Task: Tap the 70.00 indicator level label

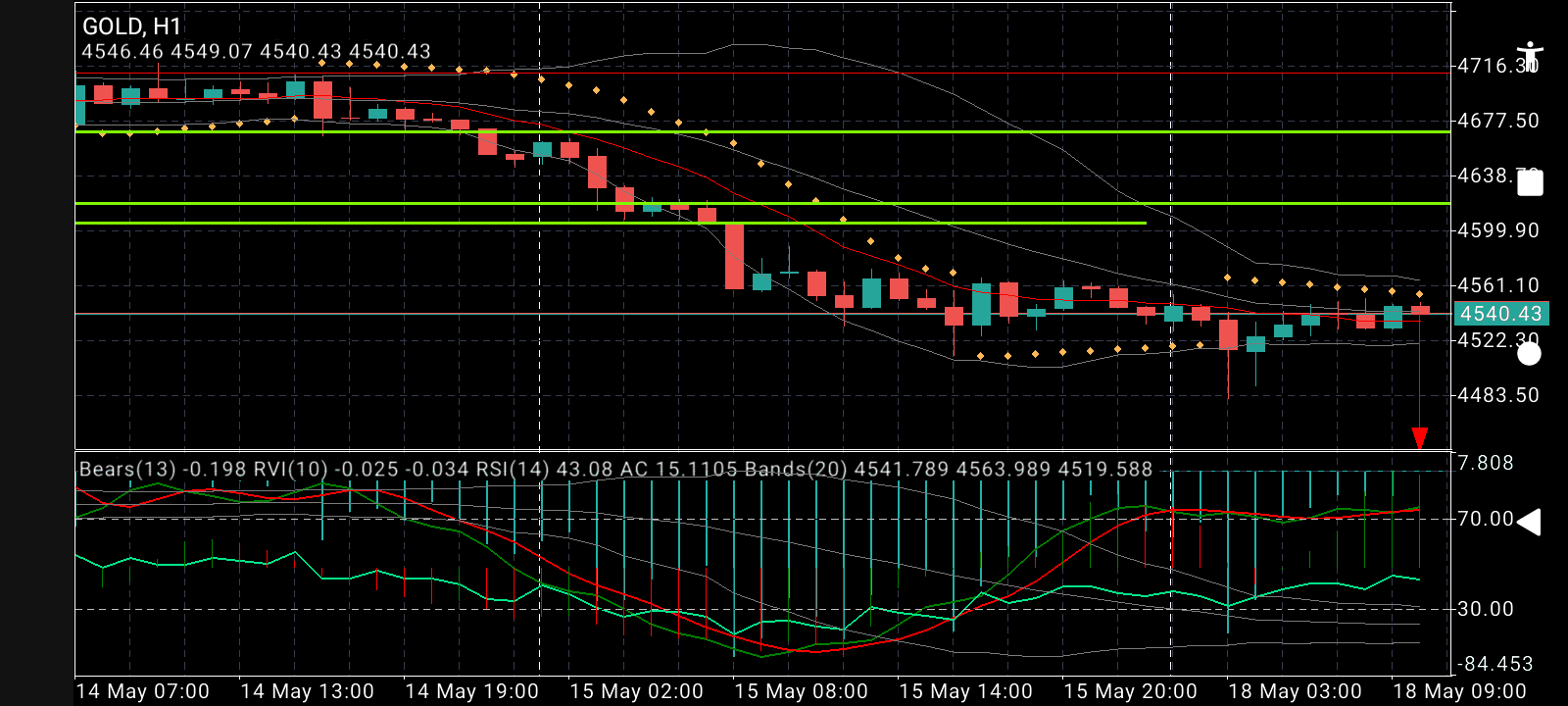Action: (x=1485, y=519)
